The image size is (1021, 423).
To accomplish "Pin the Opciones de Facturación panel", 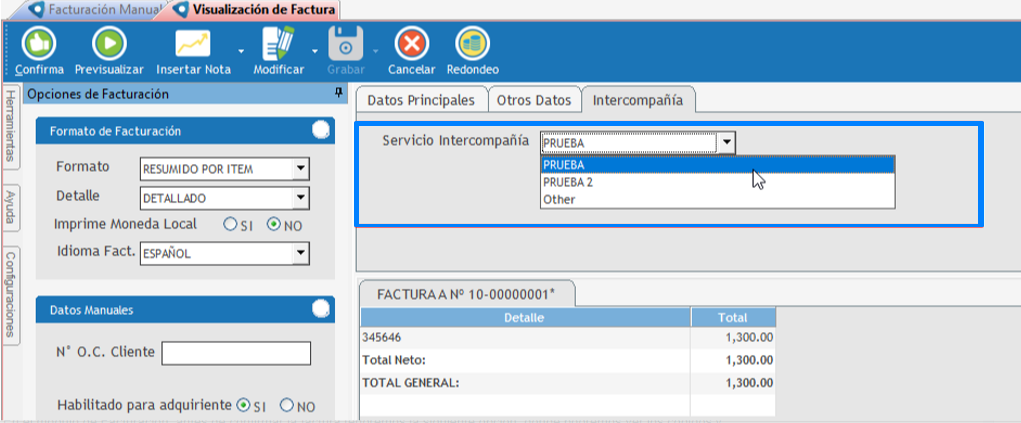I will click(x=339, y=94).
